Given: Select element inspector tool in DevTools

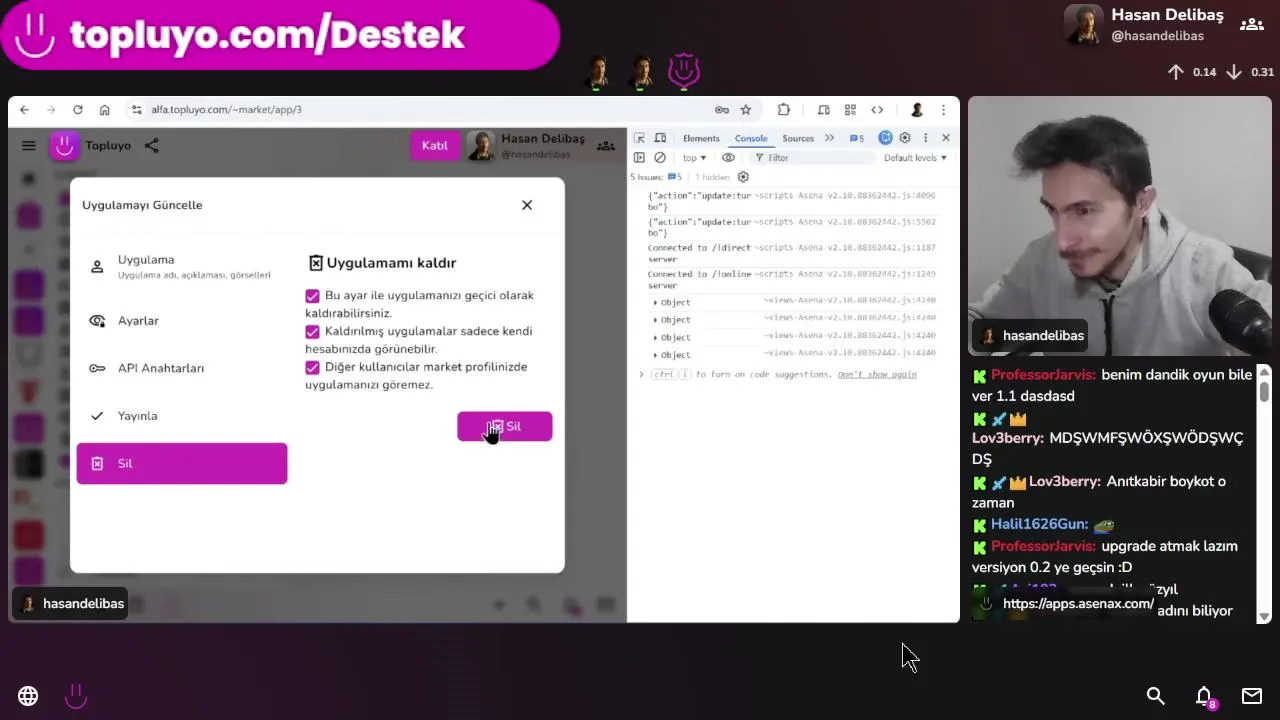Looking at the screenshot, I should coord(640,138).
